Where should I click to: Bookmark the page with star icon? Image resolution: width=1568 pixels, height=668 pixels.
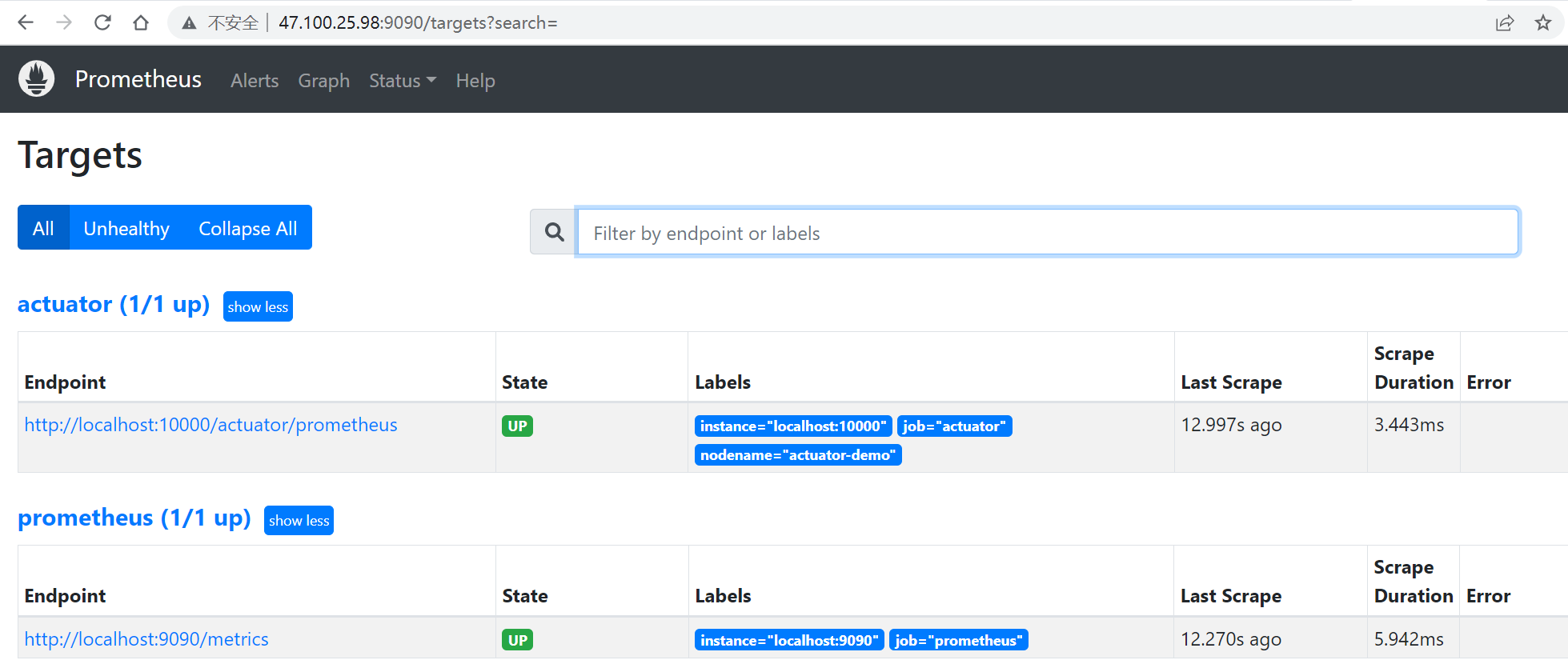1543,22
